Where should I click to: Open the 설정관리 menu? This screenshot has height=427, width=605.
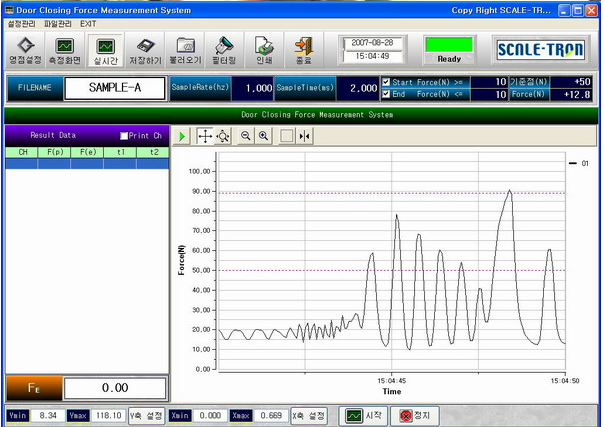click(22, 24)
